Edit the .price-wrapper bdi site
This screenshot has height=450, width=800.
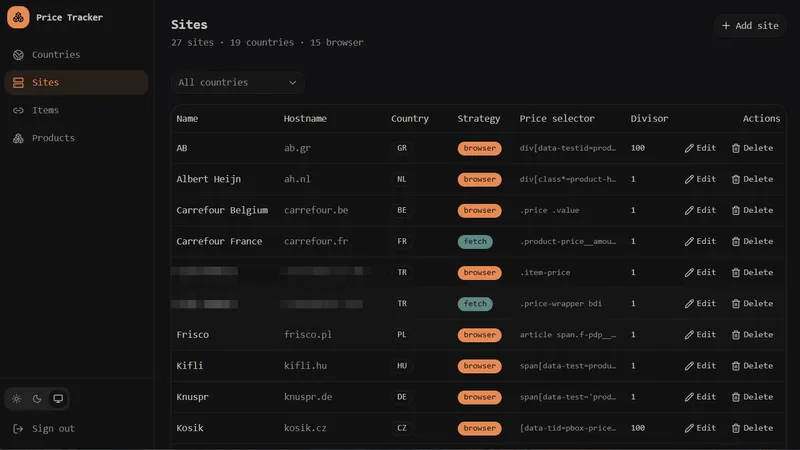click(x=700, y=304)
